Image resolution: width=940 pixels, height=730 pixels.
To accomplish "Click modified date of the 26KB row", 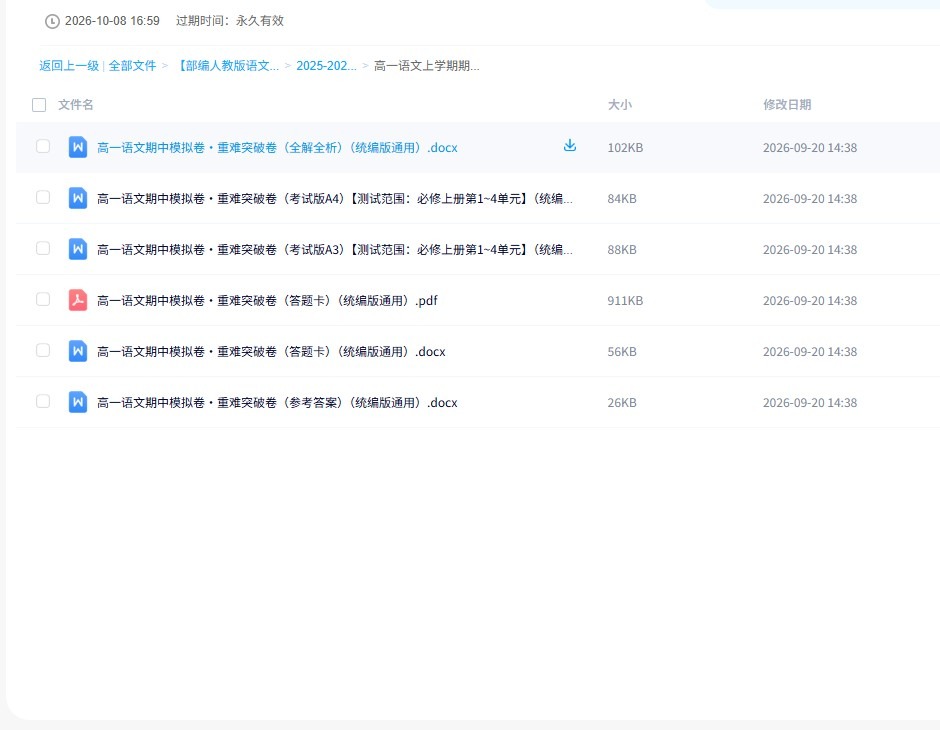I will coord(809,402).
